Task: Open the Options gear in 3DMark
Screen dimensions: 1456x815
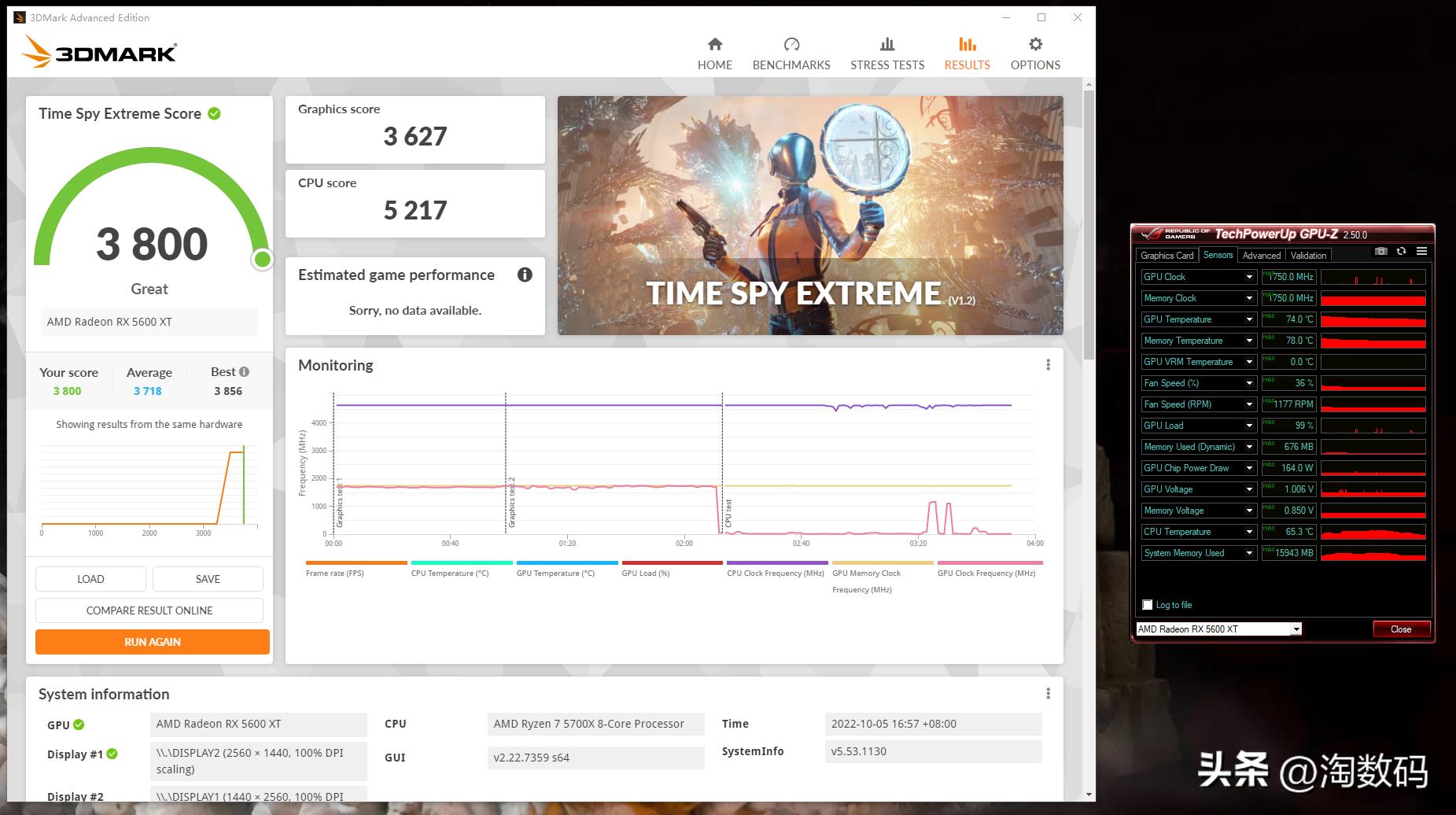Action: pos(1035,53)
